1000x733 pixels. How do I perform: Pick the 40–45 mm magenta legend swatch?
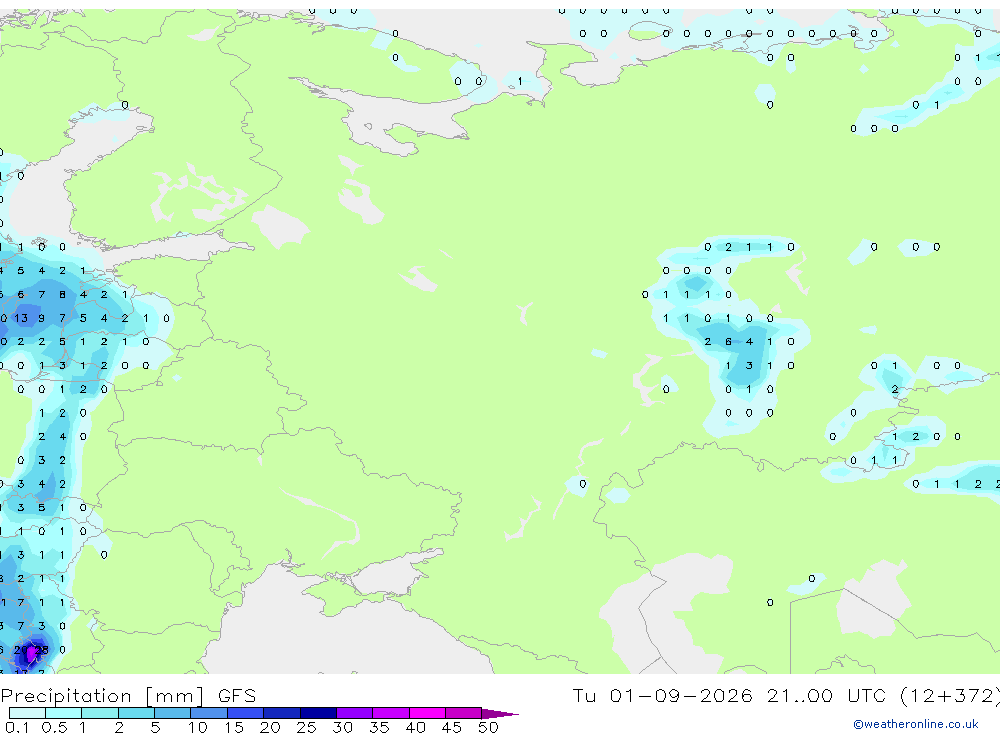pos(427,713)
